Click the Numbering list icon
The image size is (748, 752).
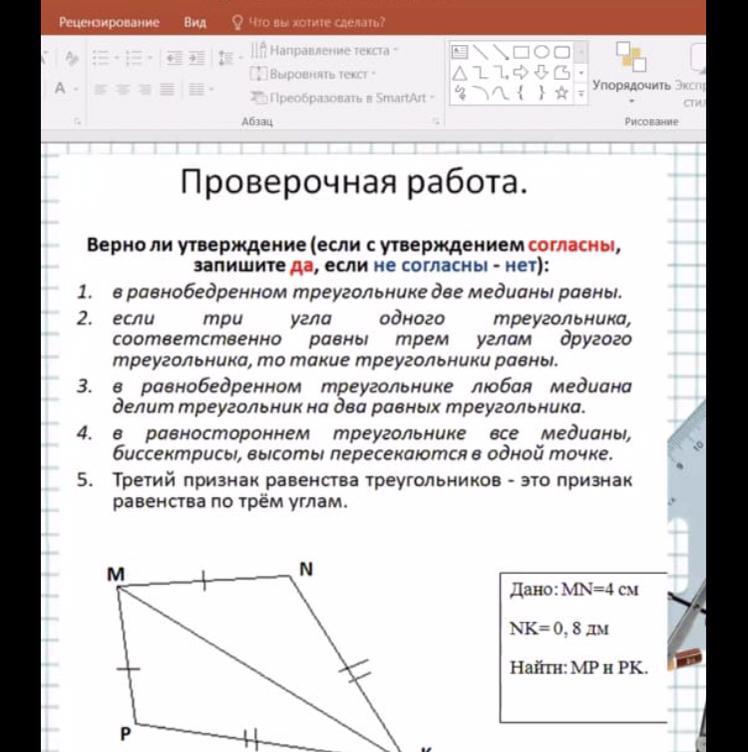tap(134, 58)
